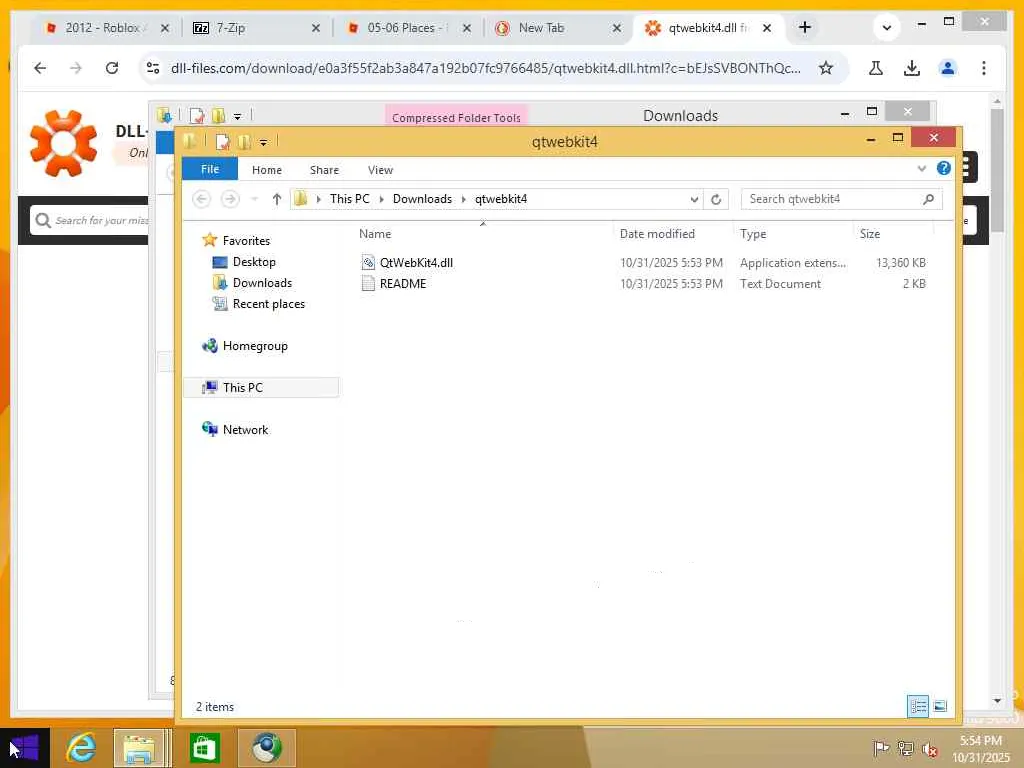Switch to details view layout icon

(x=918, y=706)
